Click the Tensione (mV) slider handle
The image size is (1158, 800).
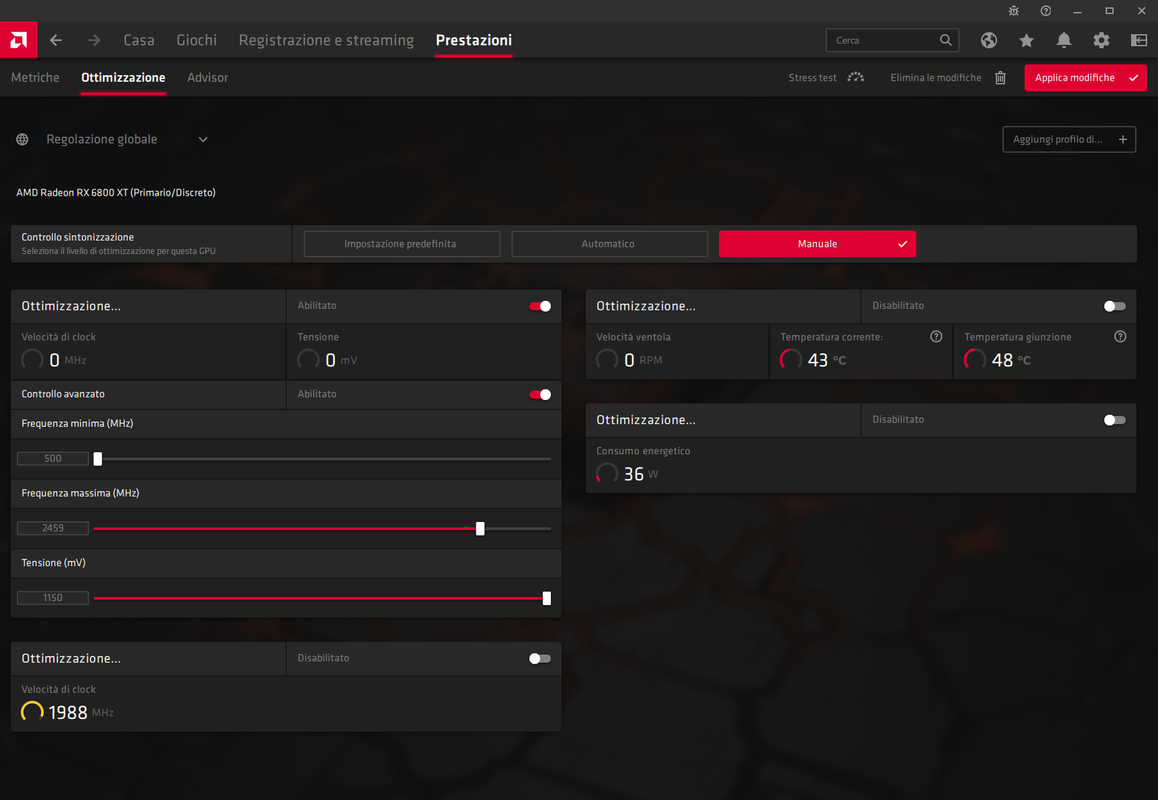(x=547, y=598)
